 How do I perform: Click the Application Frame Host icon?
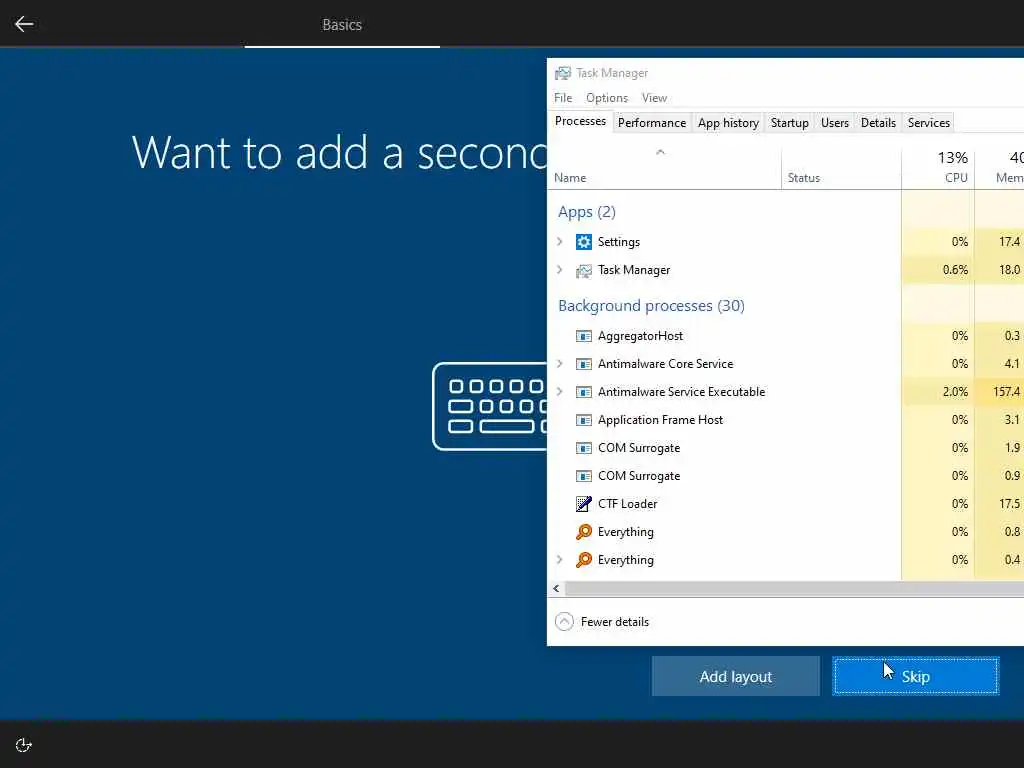tap(583, 420)
